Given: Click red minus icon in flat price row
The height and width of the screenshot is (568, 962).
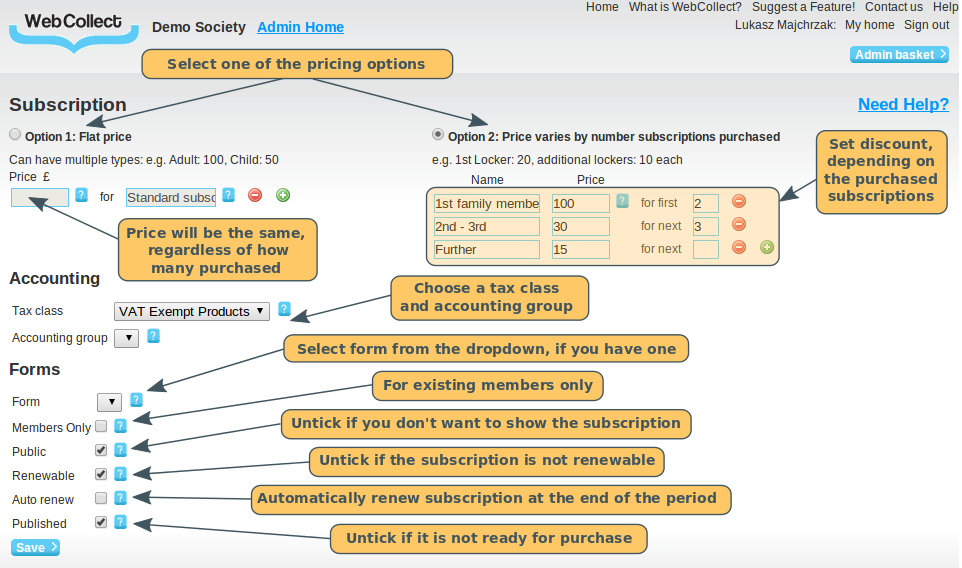Looking at the screenshot, I should 255,195.
